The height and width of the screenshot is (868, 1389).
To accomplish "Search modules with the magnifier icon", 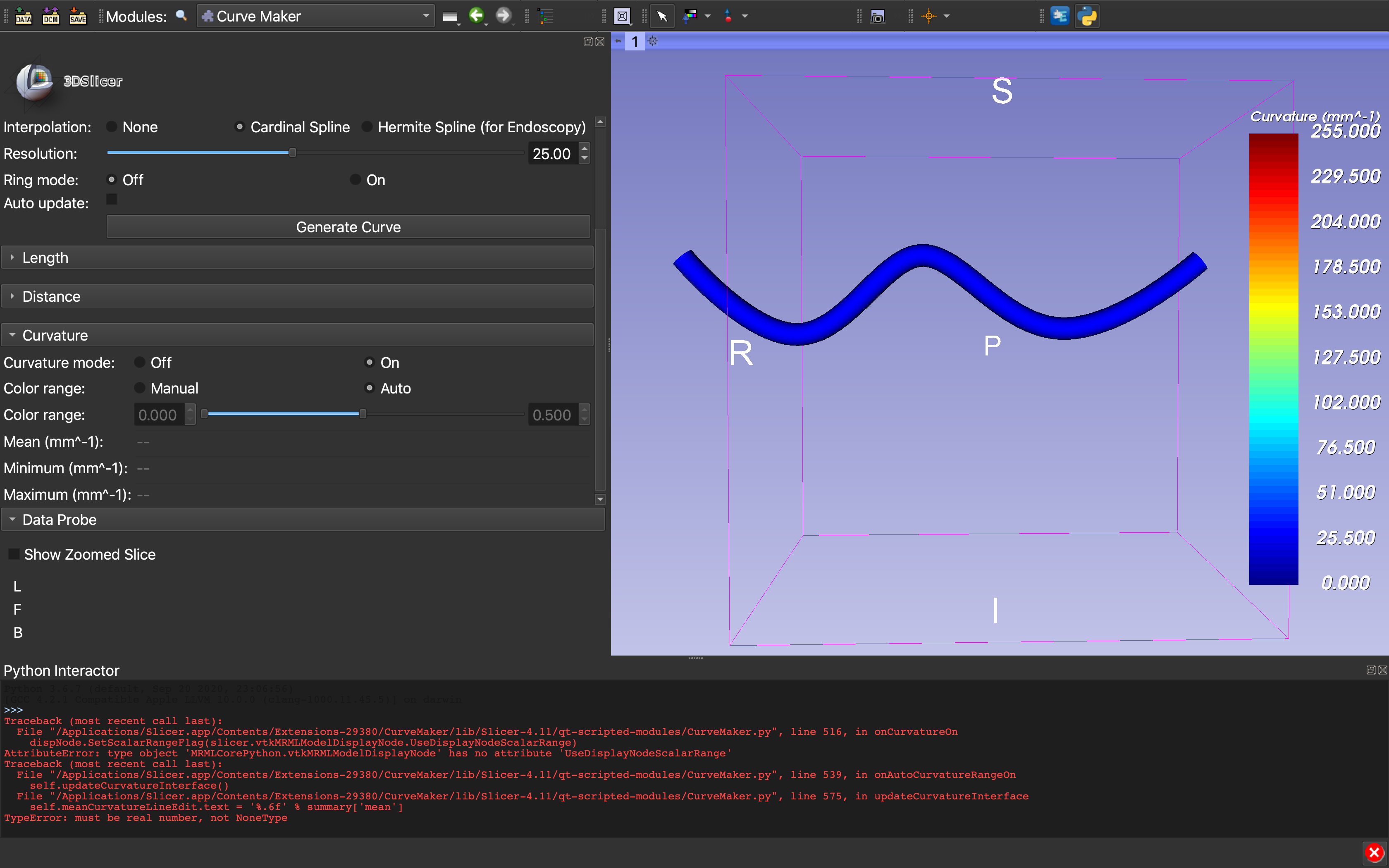I will (x=181, y=16).
